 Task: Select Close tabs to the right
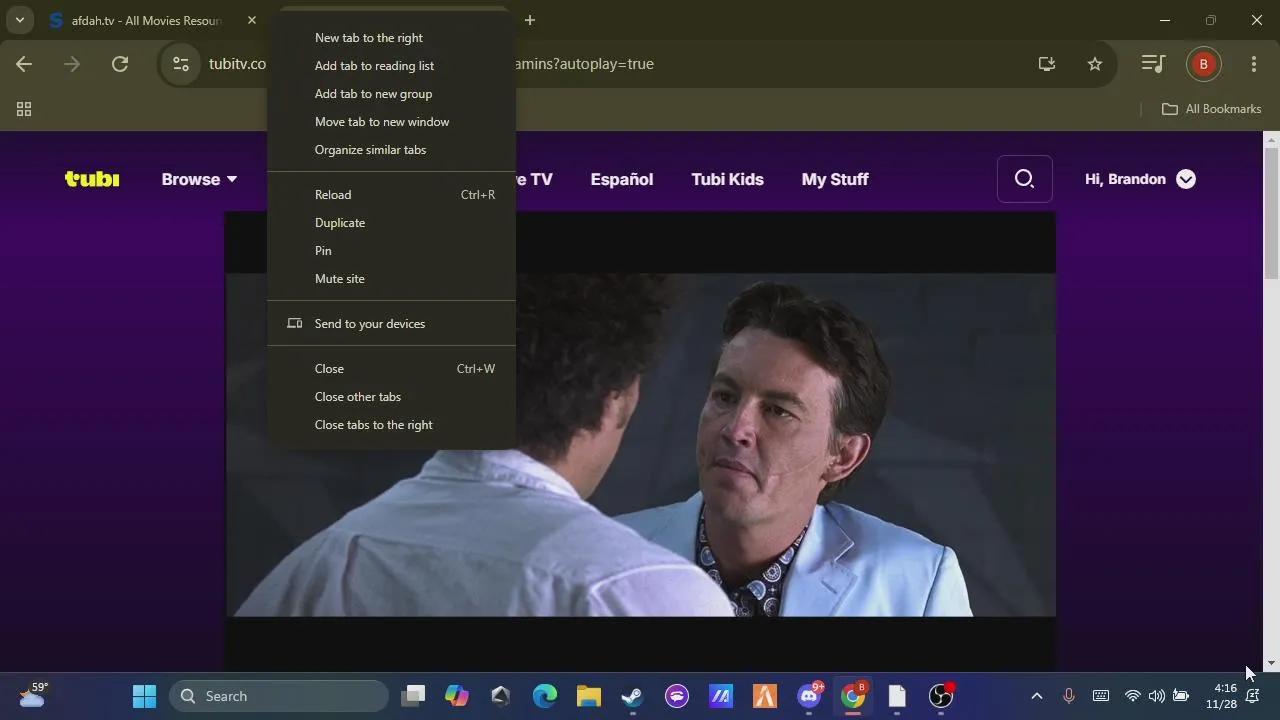tap(391, 425)
